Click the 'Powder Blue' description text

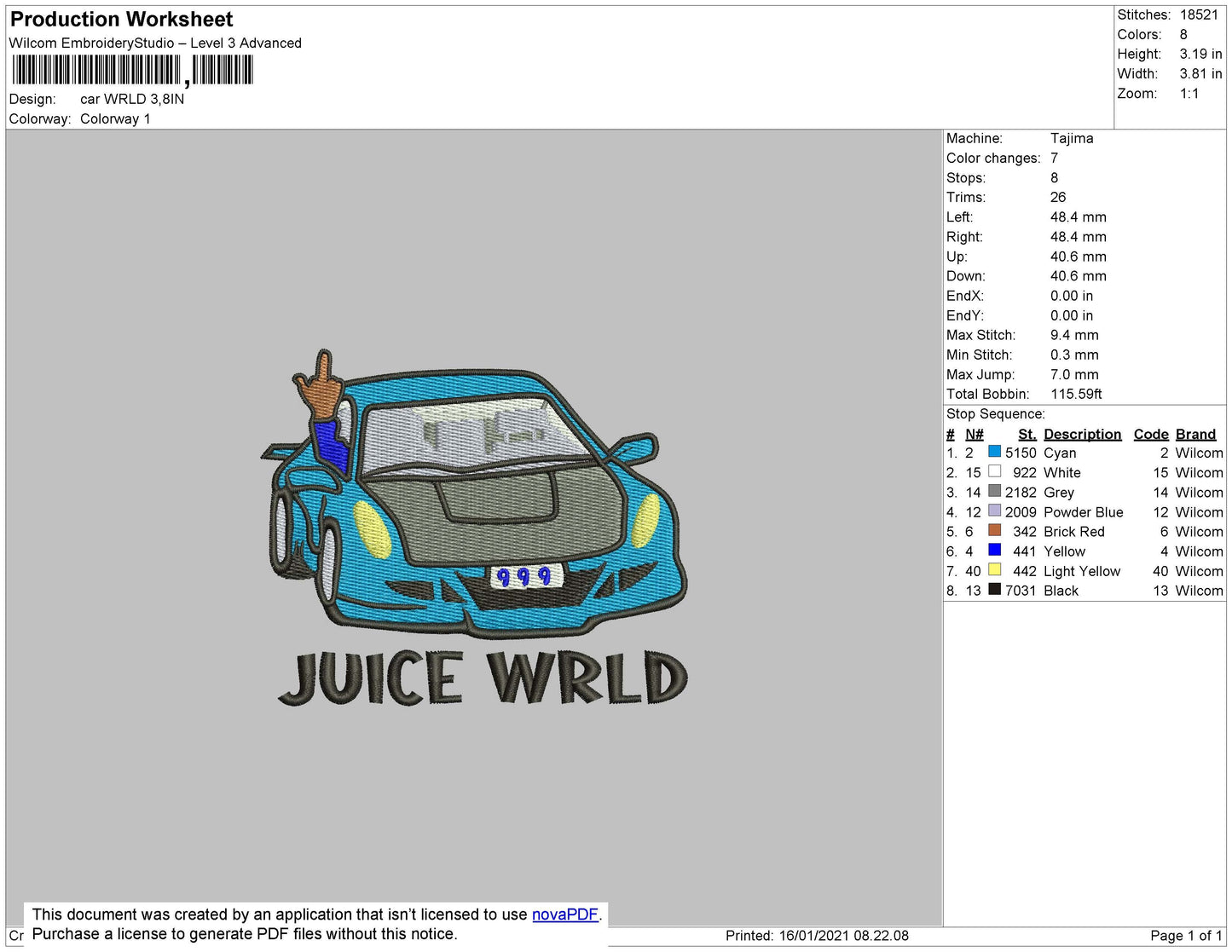1083,511
